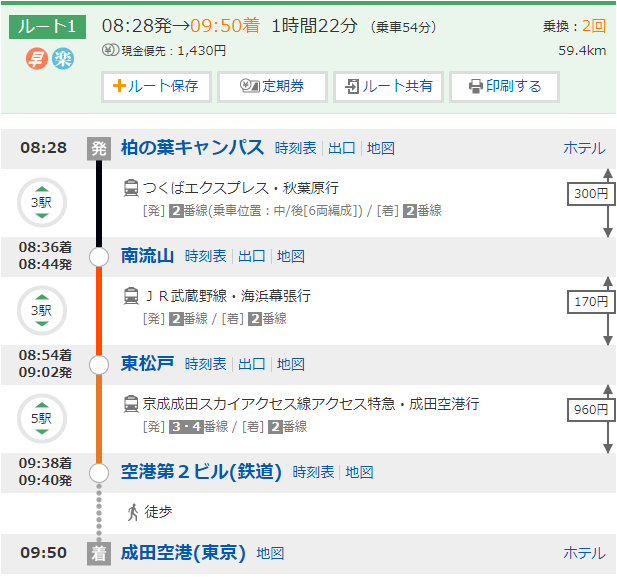The height and width of the screenshot is (577, 617).
Task: Expand the 5駅 stops list after 東松戸
Action: (42, 418)
